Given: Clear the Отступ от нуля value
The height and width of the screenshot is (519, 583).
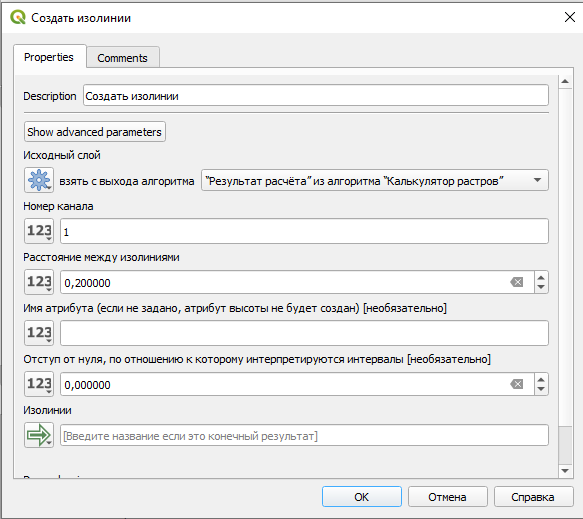Looking at the screenshot, I should tap(516, 384).
